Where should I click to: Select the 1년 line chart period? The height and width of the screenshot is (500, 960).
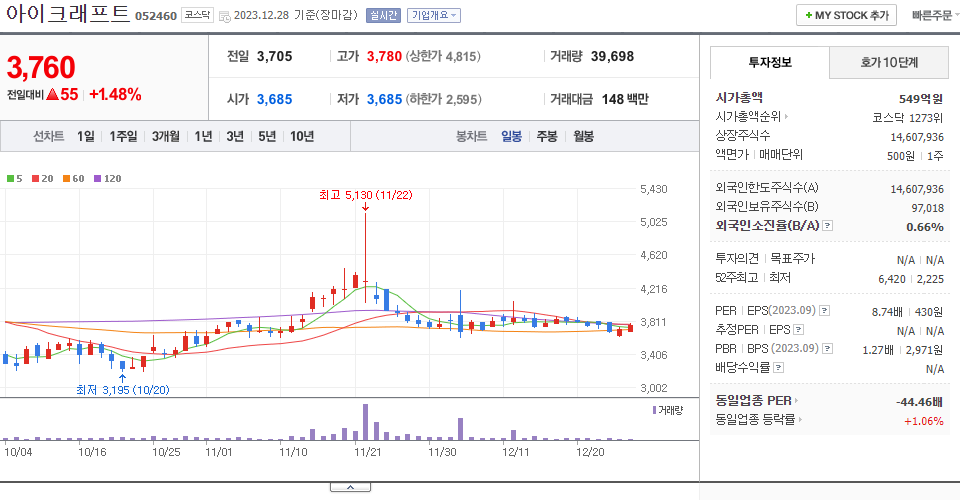[203, 136]
